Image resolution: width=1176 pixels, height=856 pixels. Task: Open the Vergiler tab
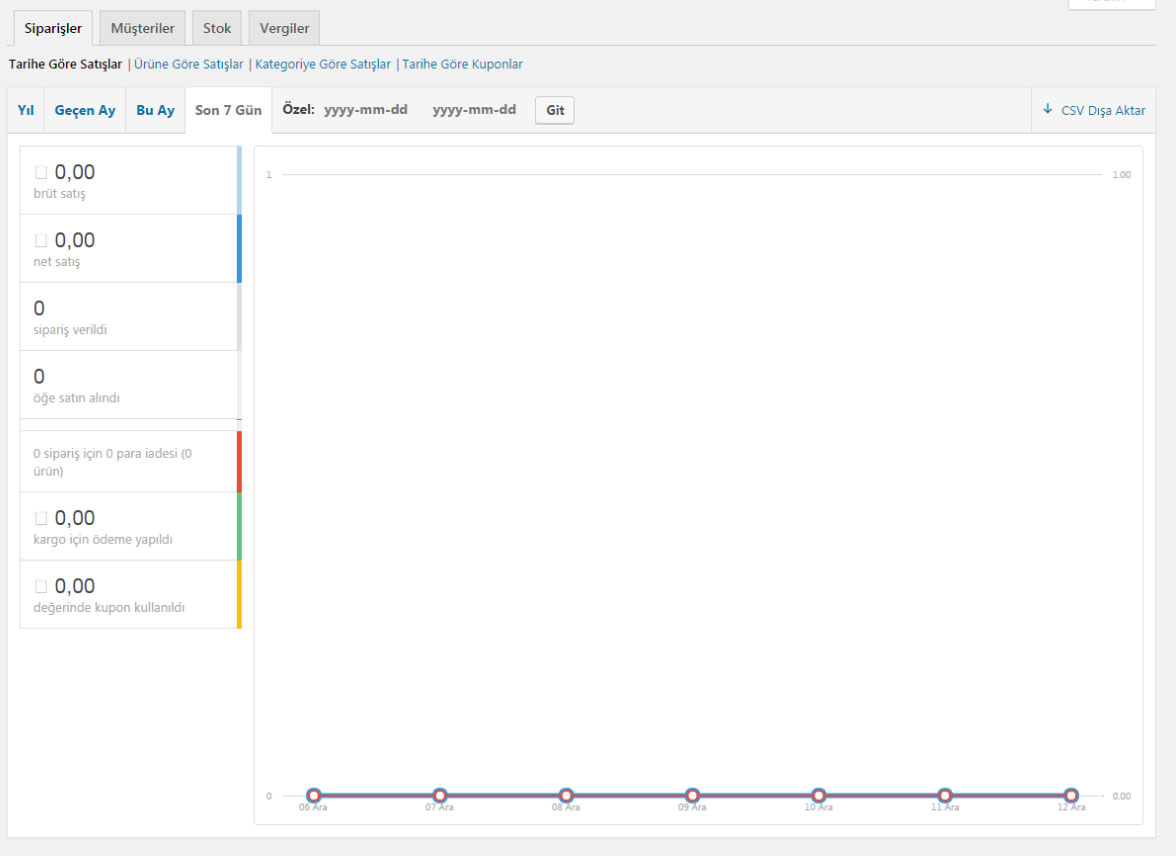(x=284, y=29)
